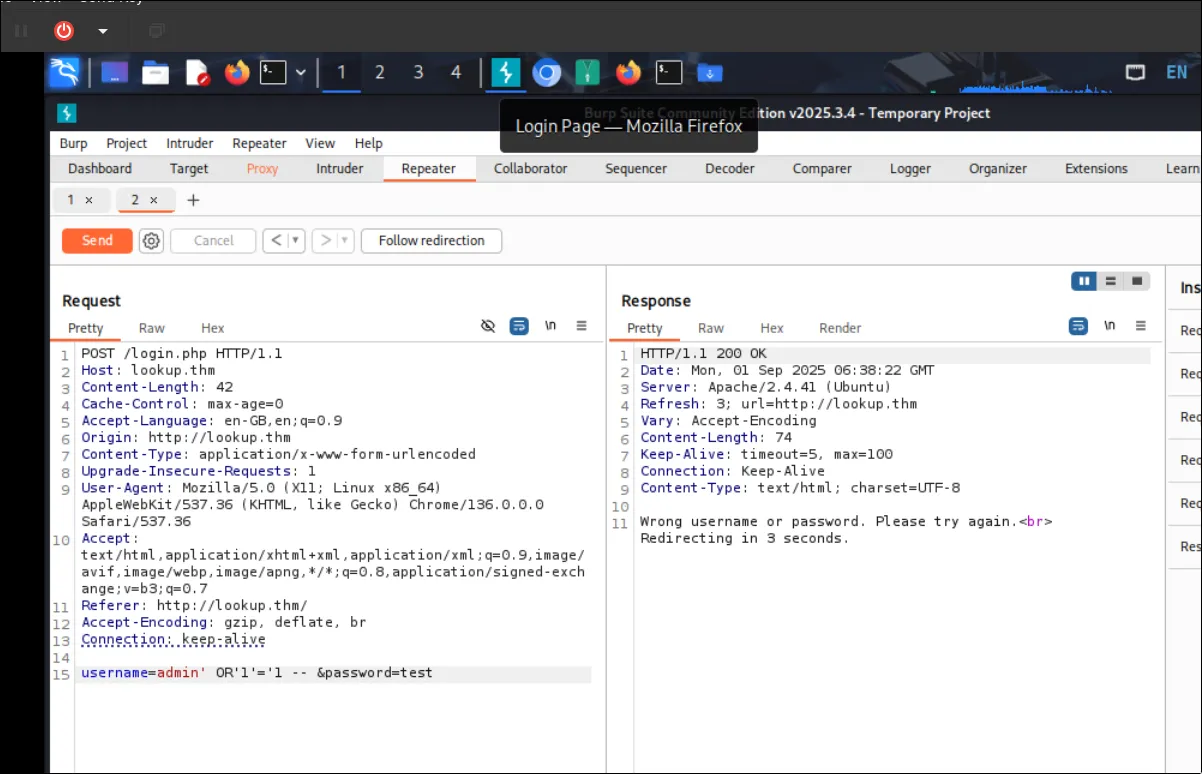Expand the terminal launcher dropdown arrow
The width and height of the screenshot is (1202, 774).
tap(300, 73)
